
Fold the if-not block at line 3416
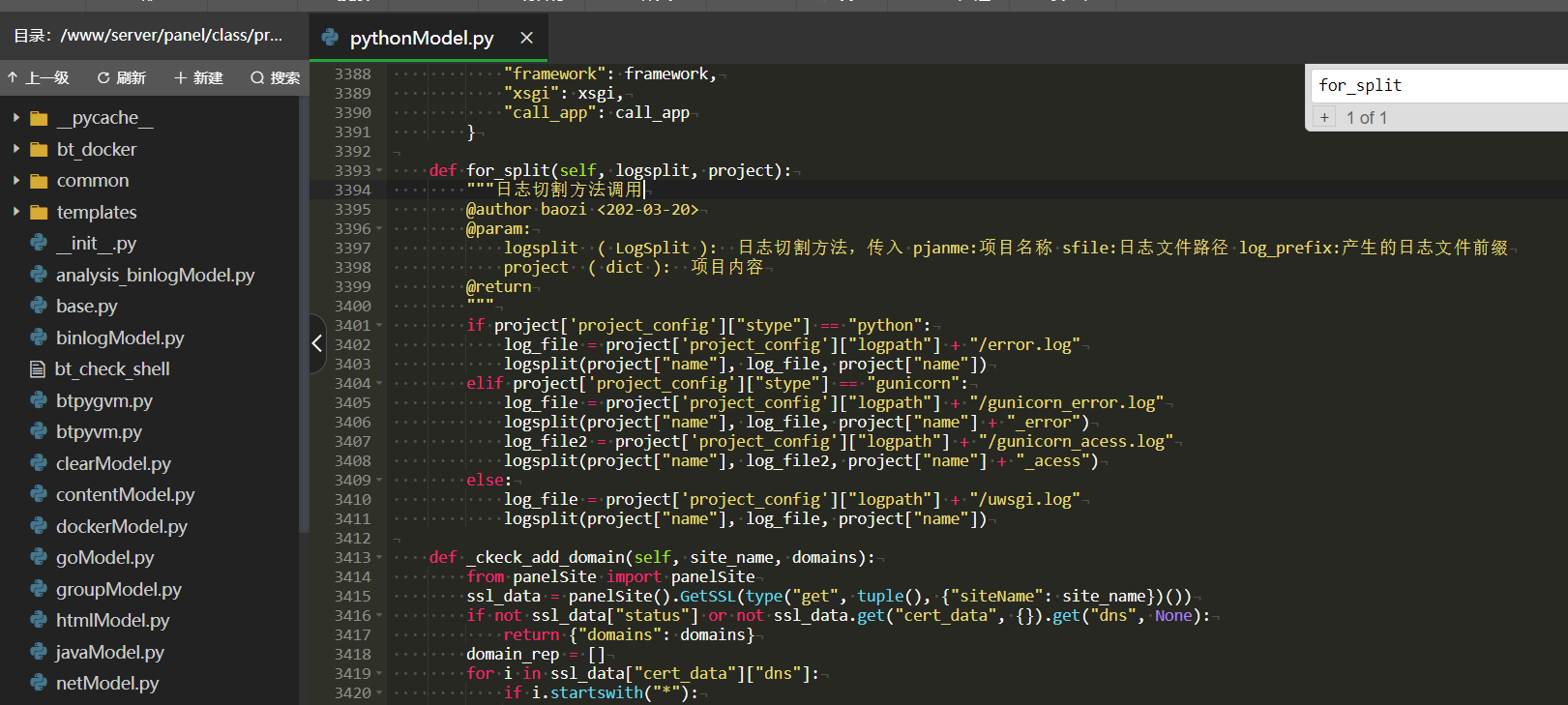point(379,616)
